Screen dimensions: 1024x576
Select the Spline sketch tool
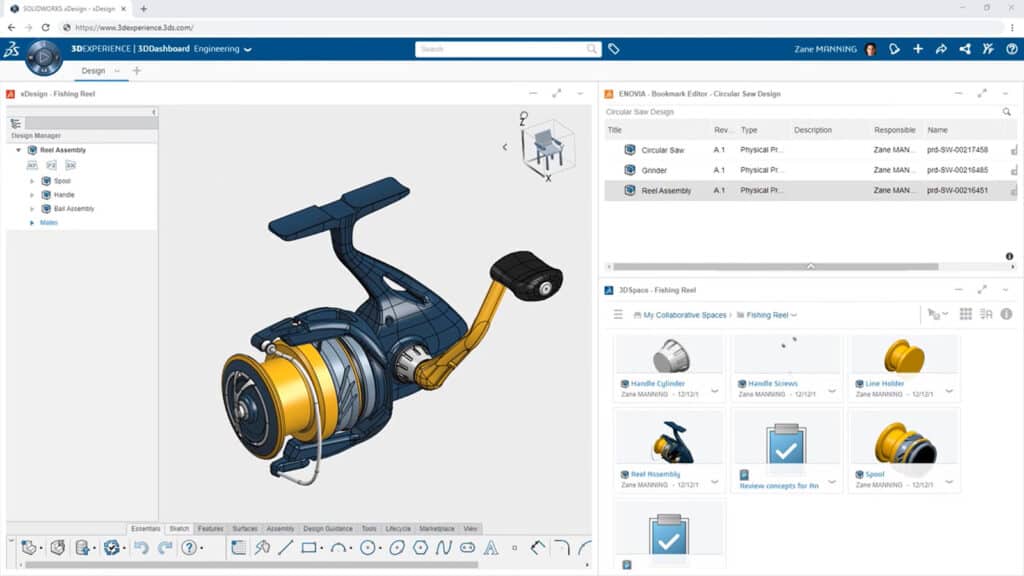click(x=443, y=546)
